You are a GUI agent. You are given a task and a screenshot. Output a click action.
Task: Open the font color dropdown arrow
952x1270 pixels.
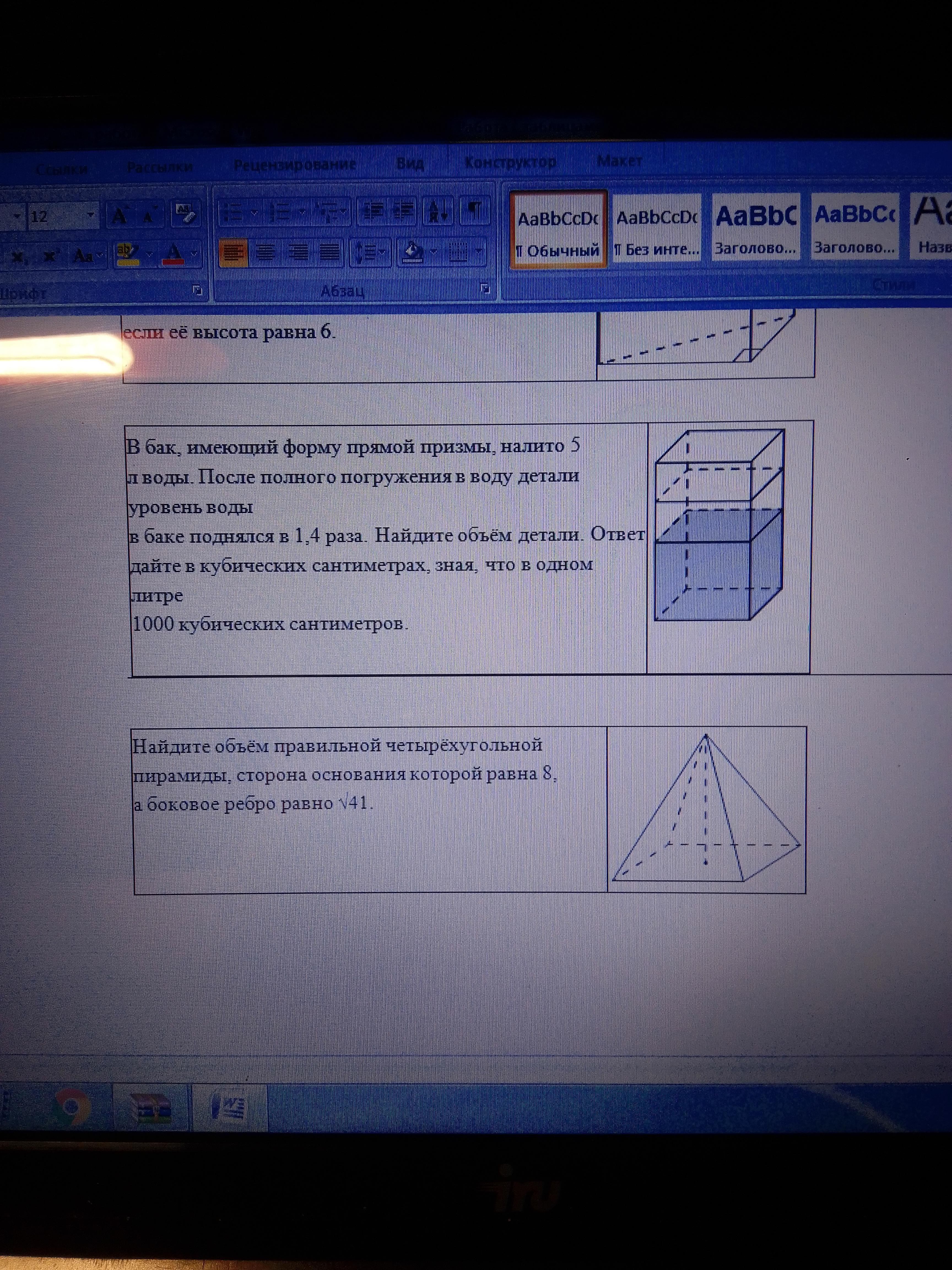click(194, 254)
